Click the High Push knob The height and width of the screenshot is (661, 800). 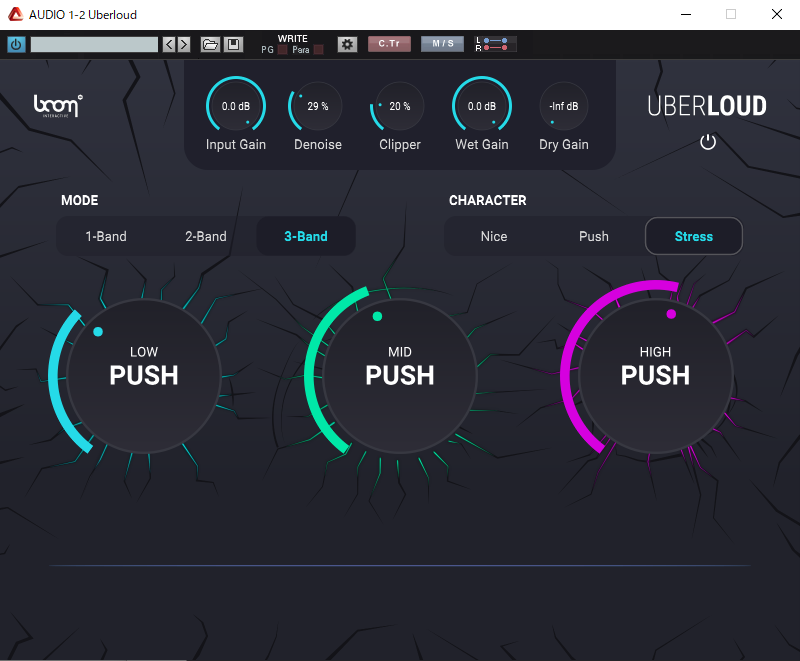(656, 376)
